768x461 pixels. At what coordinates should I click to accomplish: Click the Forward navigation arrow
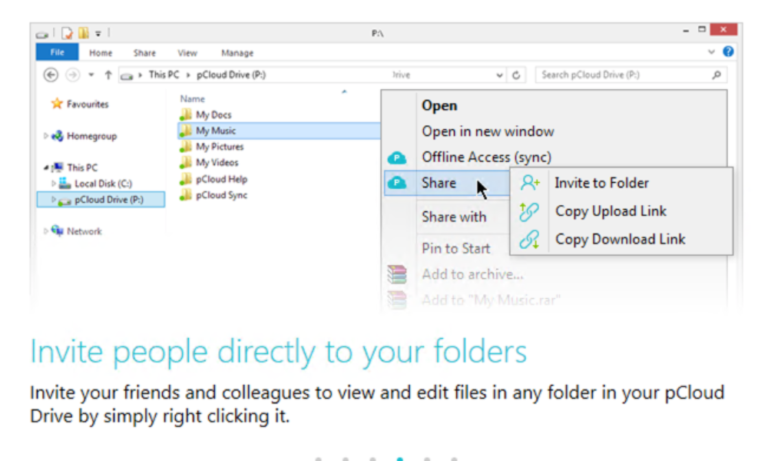tap(72, 75)
